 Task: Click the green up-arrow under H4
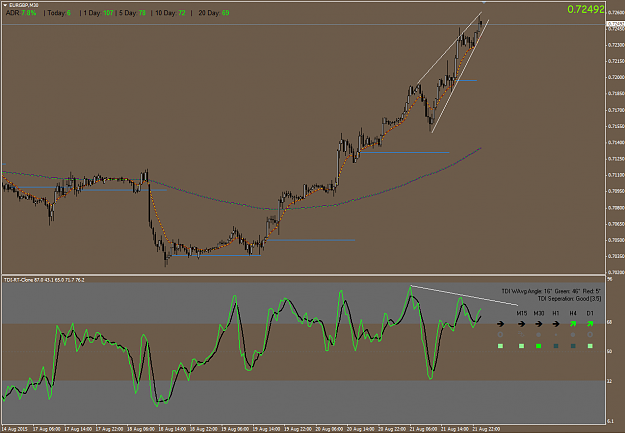(573, 324)
